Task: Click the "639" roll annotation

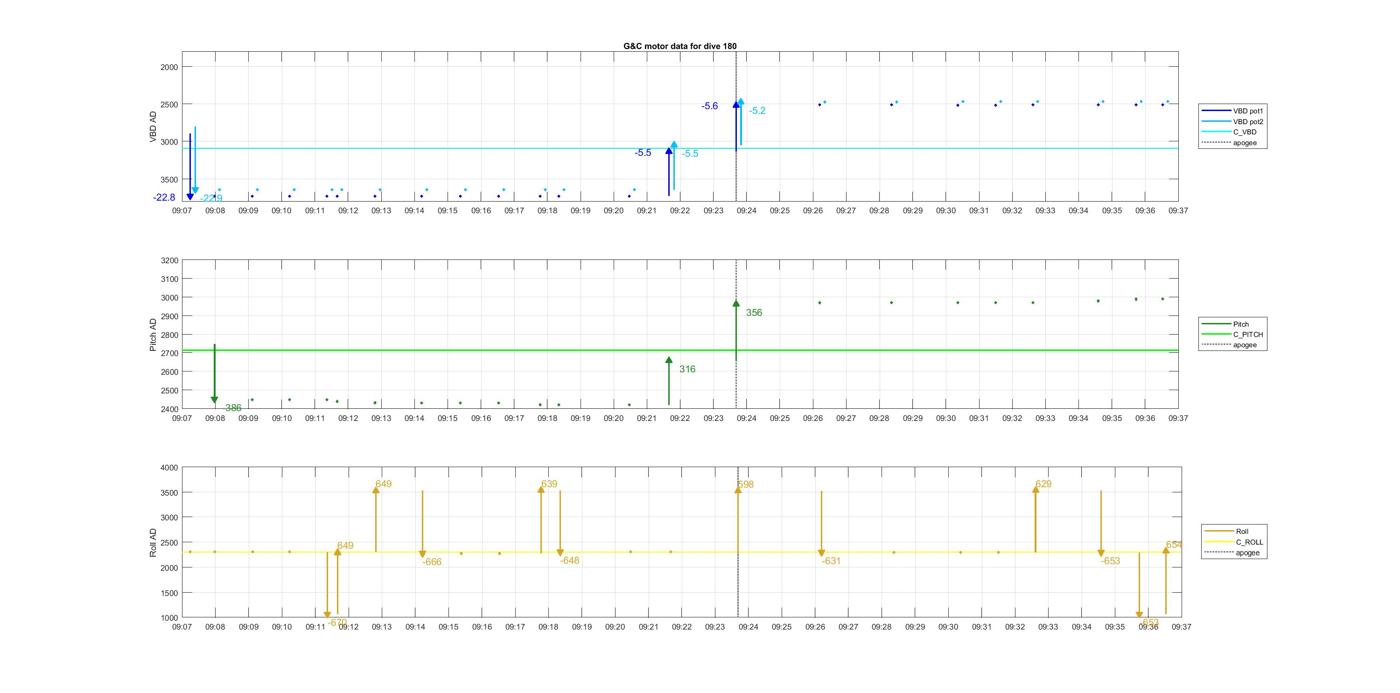Action: pos(549,484)
